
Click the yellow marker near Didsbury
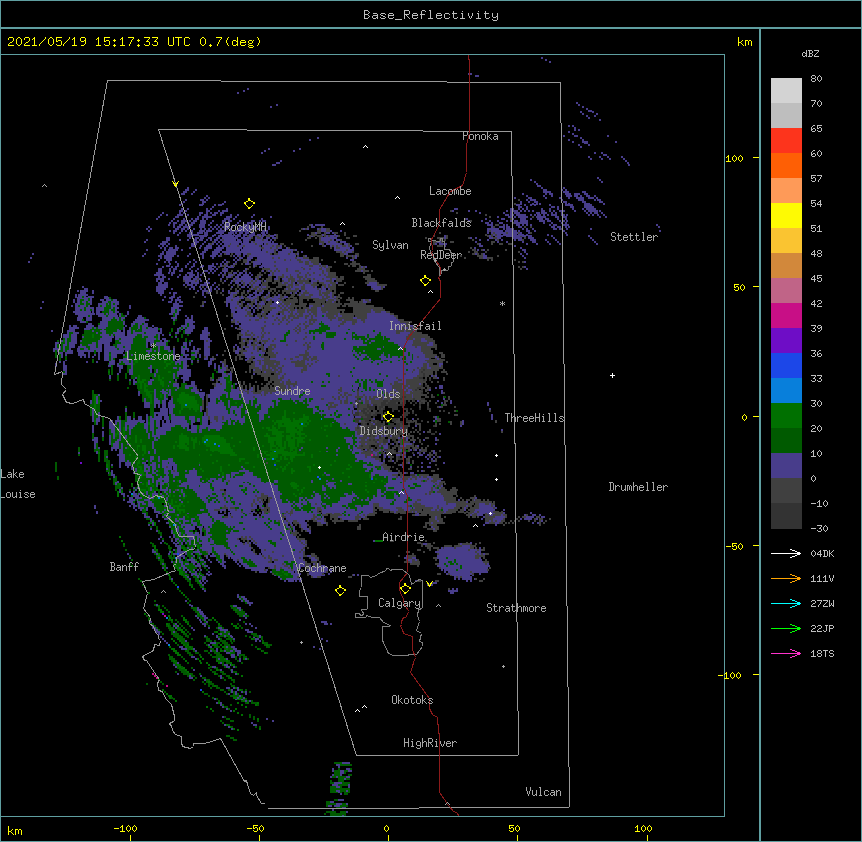388,416
